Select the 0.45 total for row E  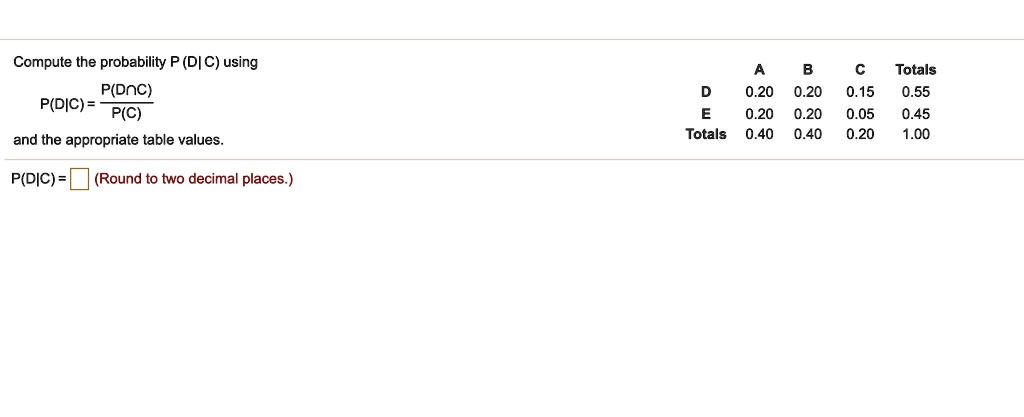click(915, 113)
